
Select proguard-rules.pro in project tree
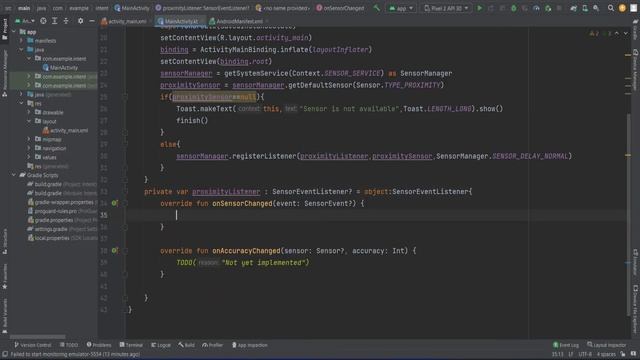pyautogui.click(x=62, y=211)
